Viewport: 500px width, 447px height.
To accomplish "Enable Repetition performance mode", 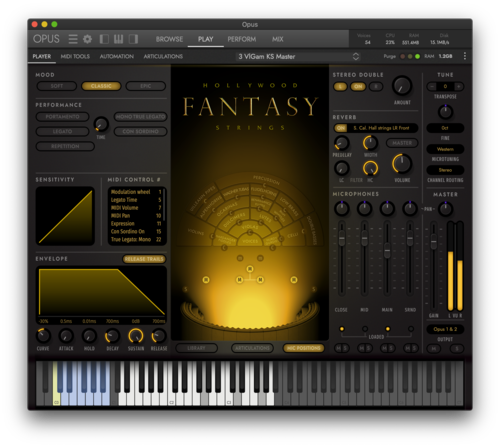I will click(65, 146).
